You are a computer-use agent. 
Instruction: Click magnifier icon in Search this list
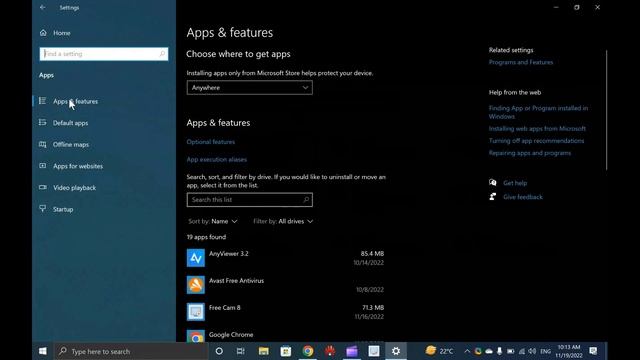click(306, 200)
